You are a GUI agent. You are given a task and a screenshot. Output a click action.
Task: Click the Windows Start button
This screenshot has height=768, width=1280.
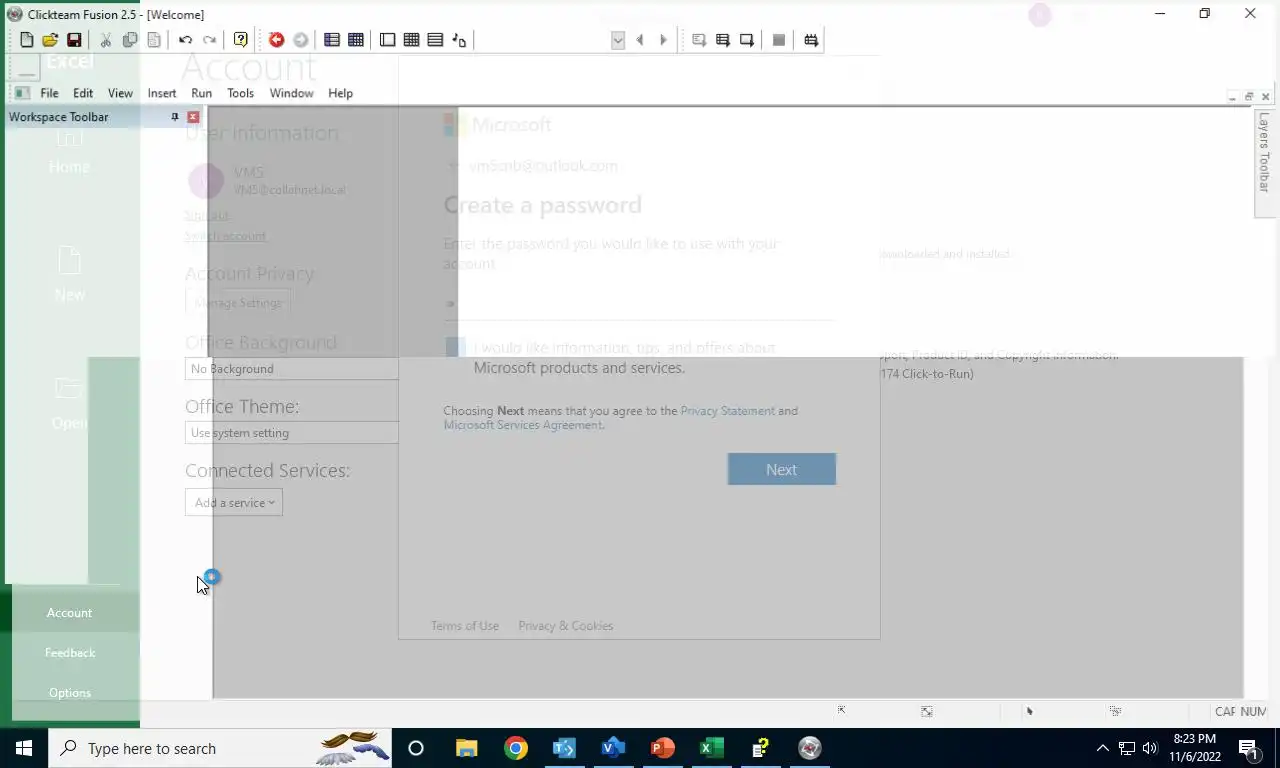point(24,748)
